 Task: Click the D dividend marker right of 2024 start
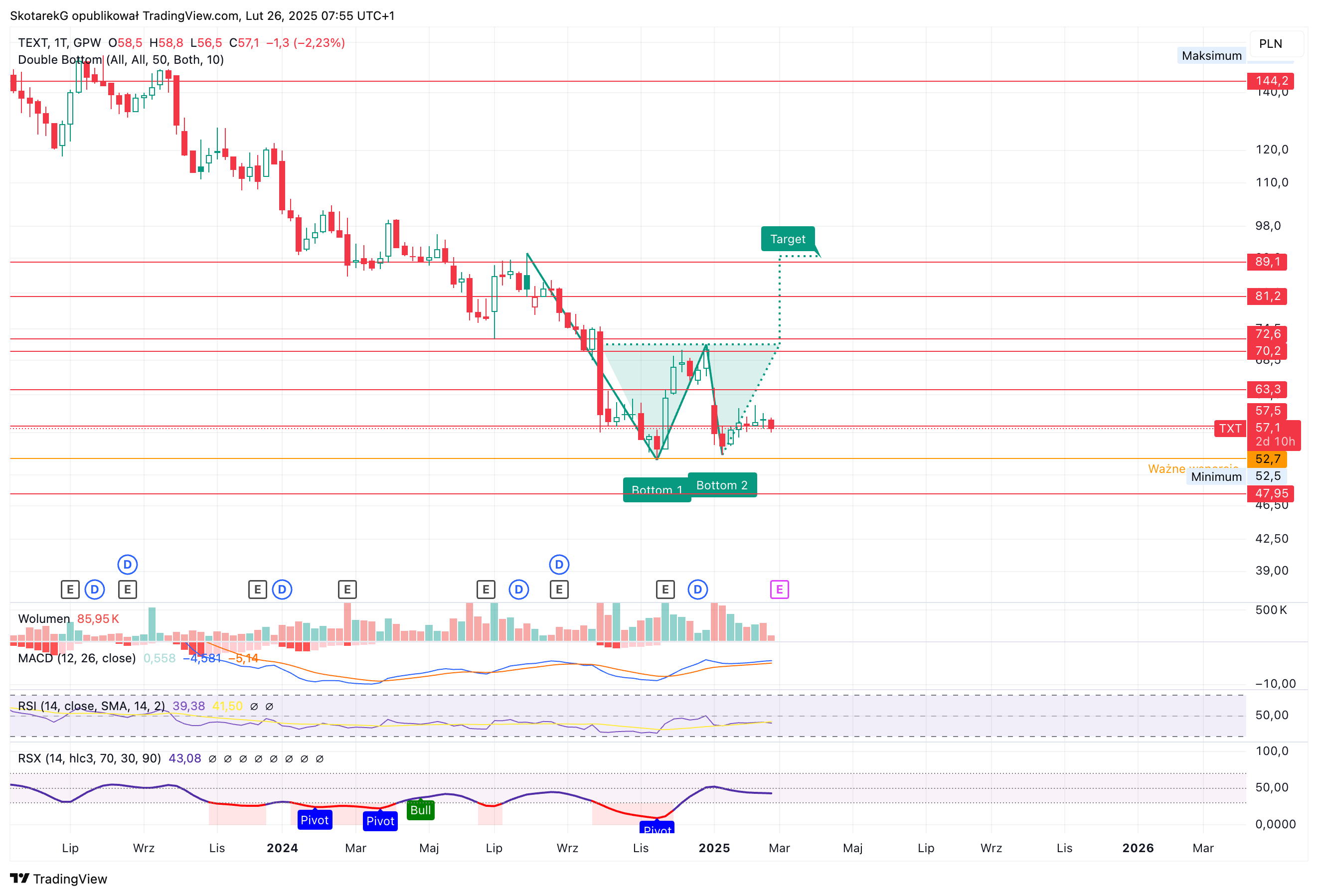282,590
